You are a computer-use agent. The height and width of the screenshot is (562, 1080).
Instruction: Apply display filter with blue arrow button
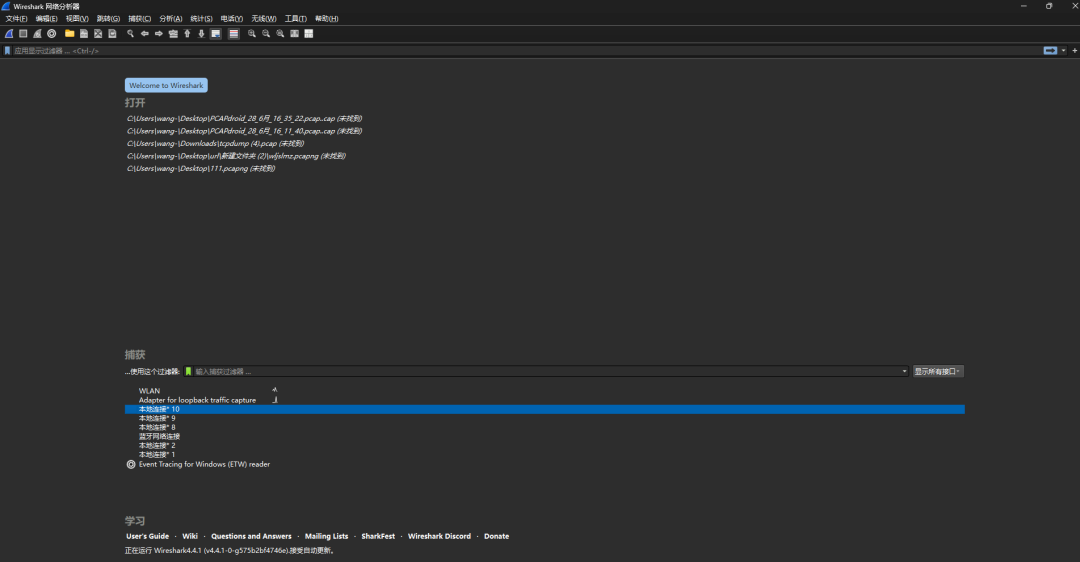[1050, 50]
